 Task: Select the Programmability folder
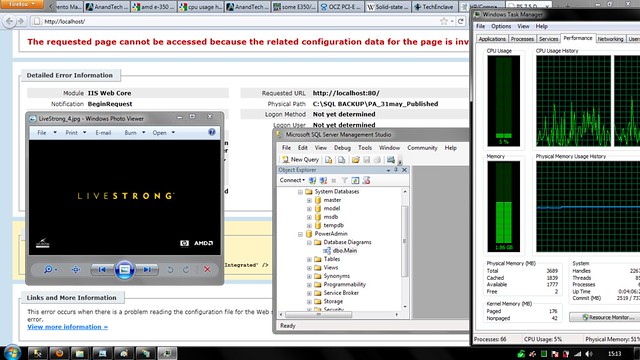(344, 284)
